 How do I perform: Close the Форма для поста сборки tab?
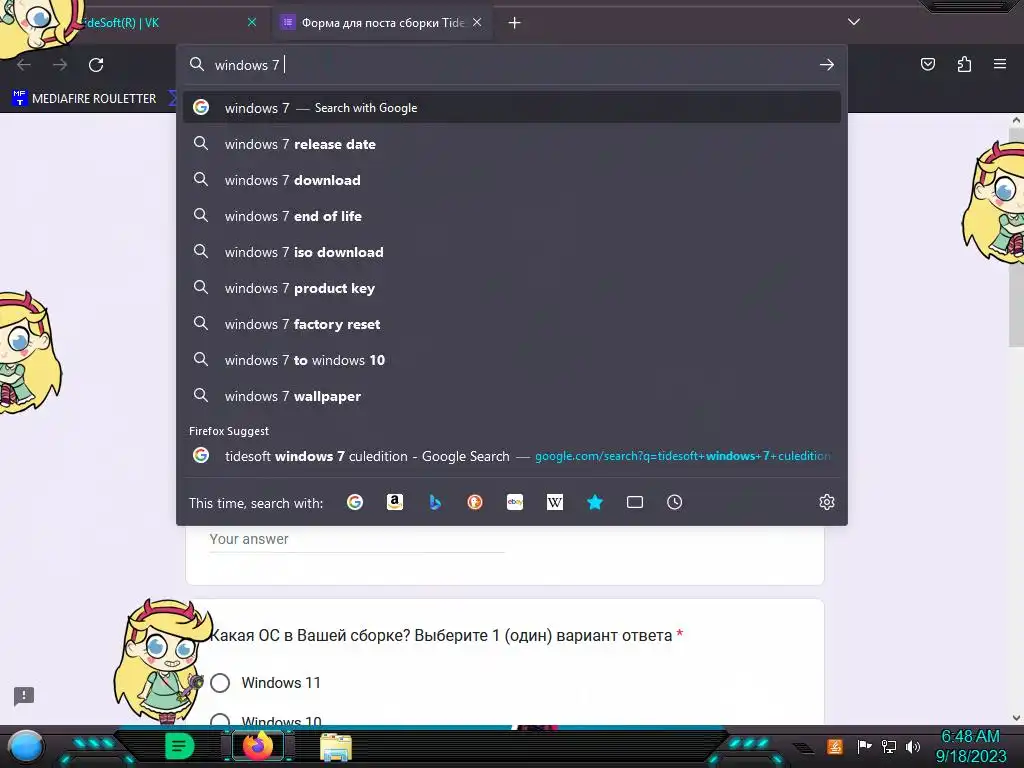click(x=477, y=22)
